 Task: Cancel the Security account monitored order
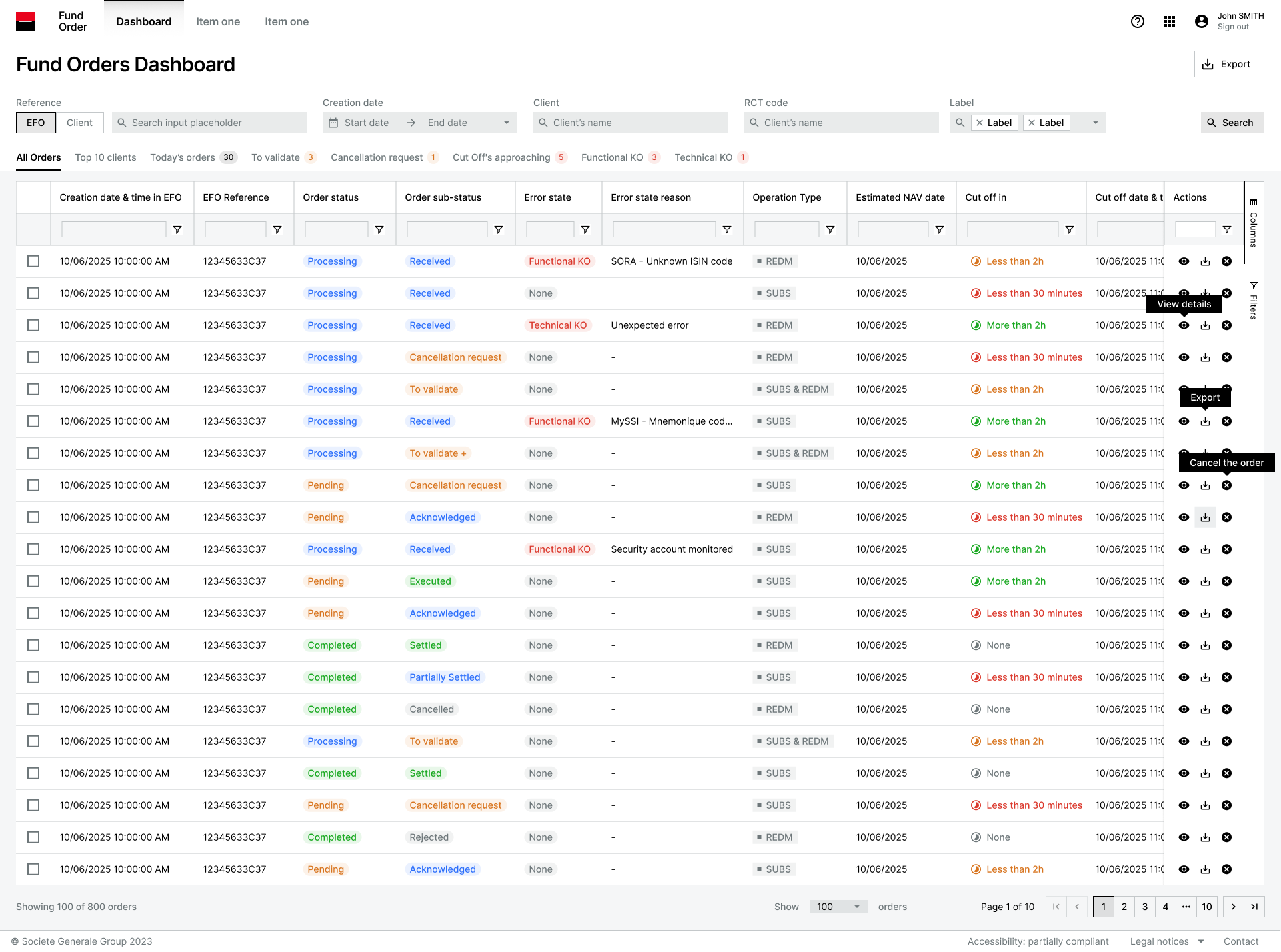pyautogui.click(x=1227, y=549)
